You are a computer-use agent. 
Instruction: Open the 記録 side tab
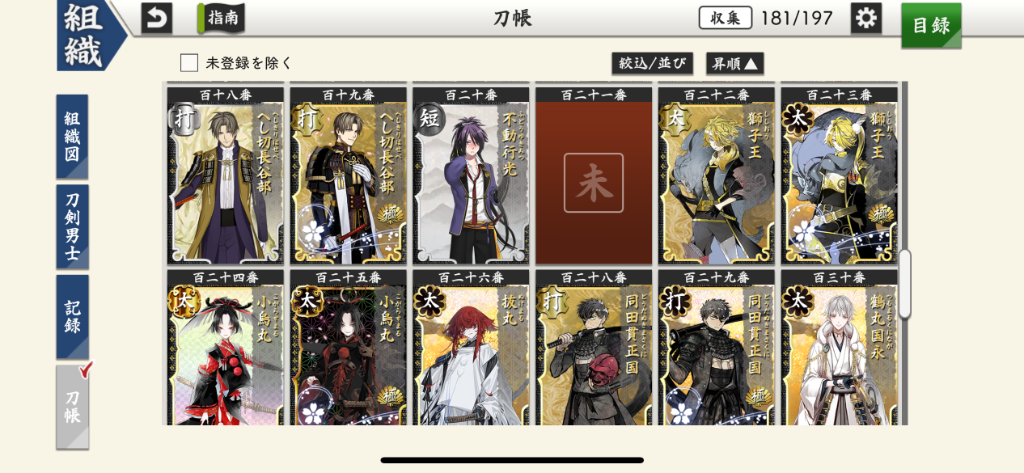pos(72,317)
